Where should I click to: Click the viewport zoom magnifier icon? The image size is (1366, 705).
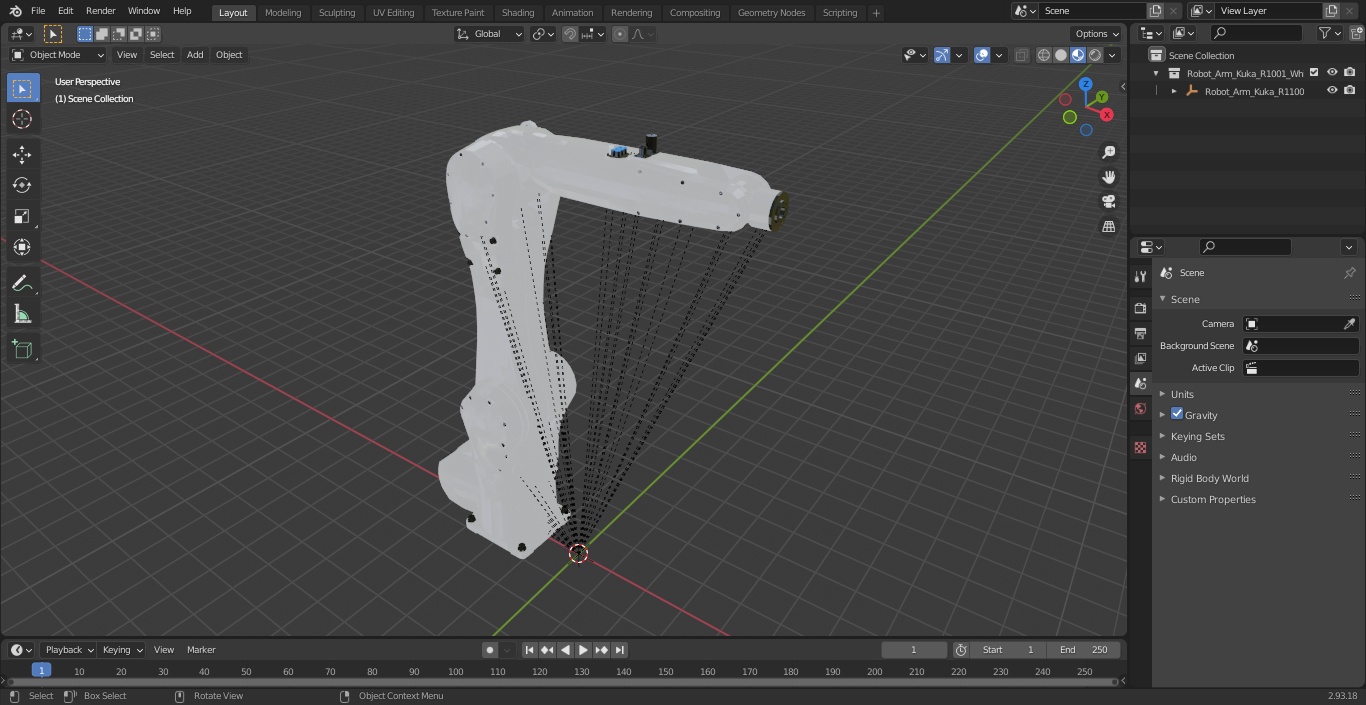[x=1108, y=152]
